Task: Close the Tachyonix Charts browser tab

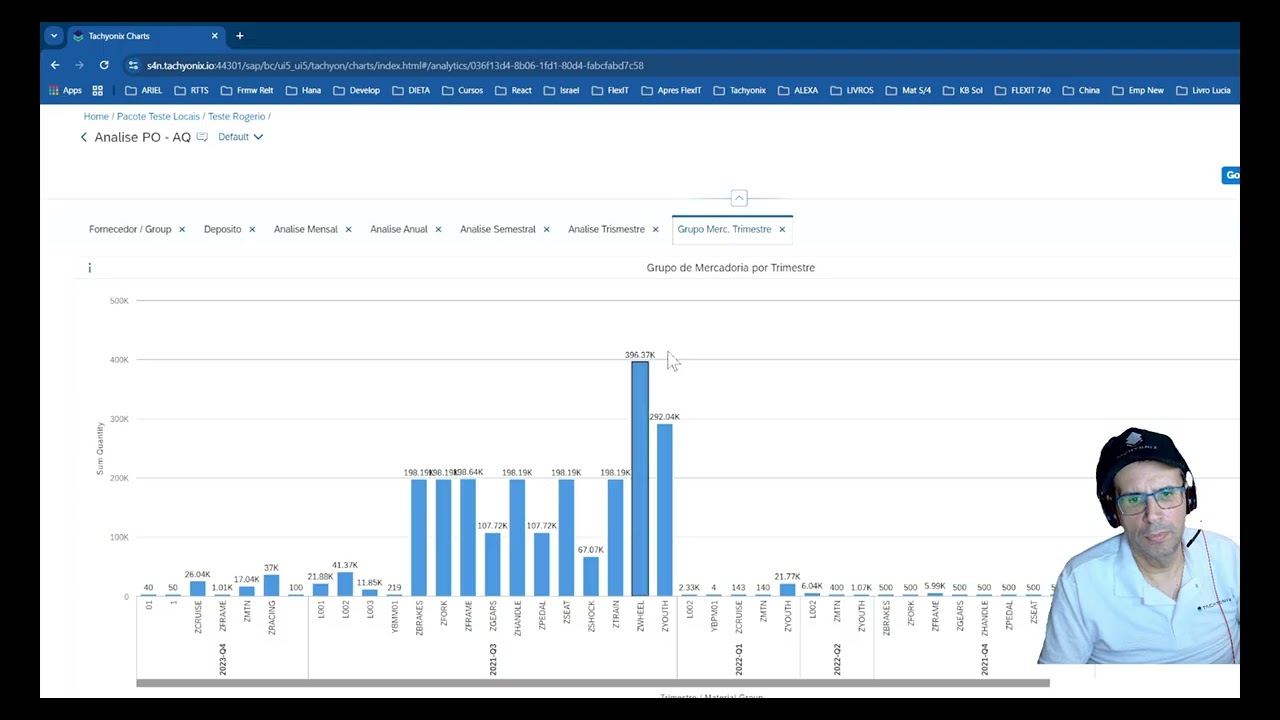Action: [x=214, y=36]
